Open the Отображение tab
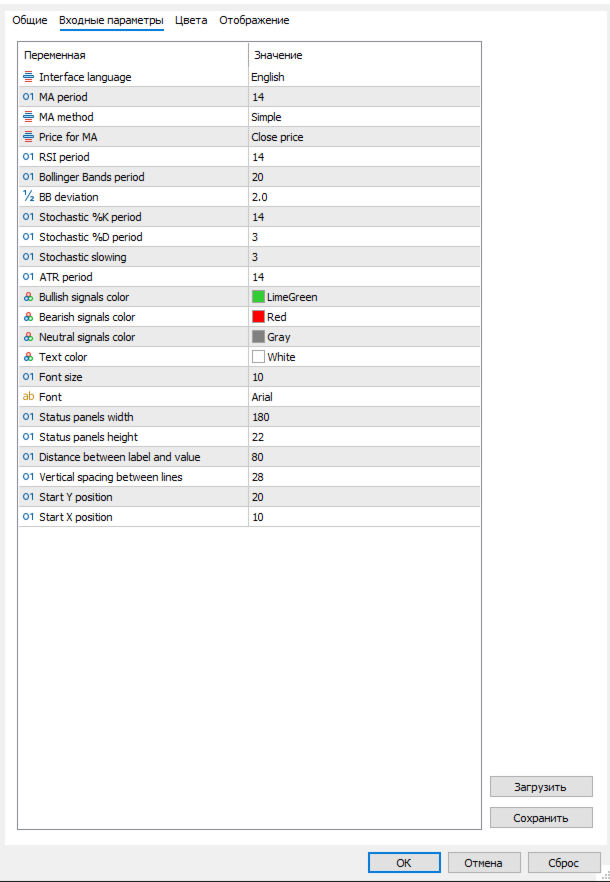 pos(254,20)
